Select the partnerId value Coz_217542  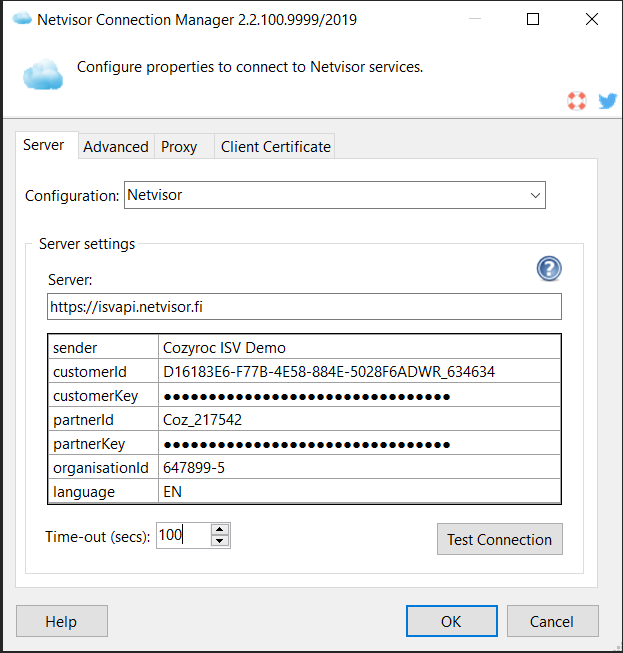click(359, 419)
